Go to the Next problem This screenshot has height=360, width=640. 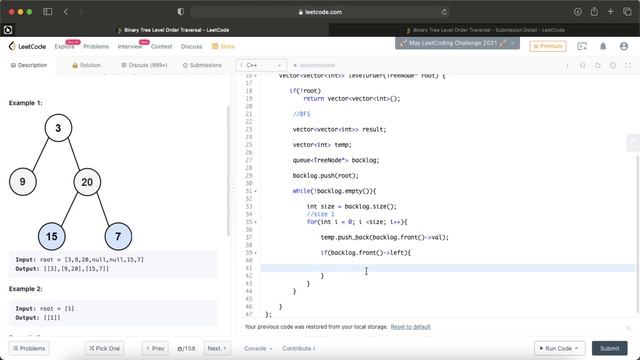click(x=217, y=349)
